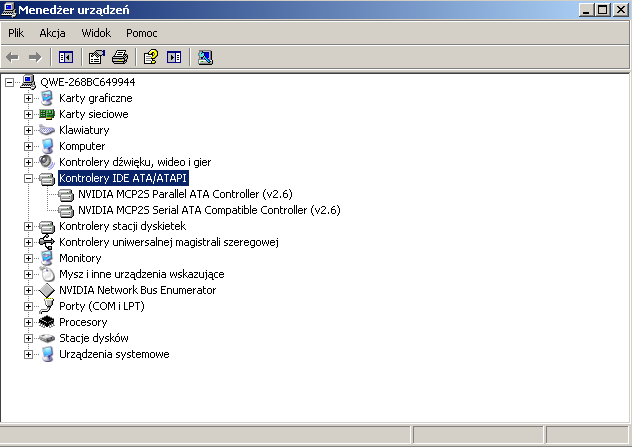Expand Karty graficzne category
Image resolution: width=632 pixels, height=447 pixels.
[28, 98]
